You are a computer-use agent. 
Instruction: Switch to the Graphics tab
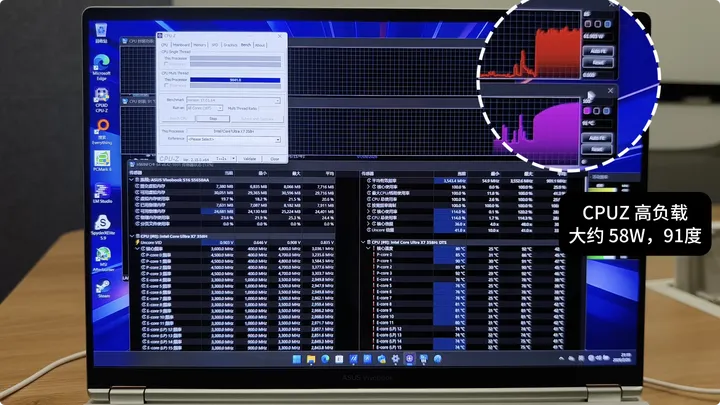tap(230, 45)
